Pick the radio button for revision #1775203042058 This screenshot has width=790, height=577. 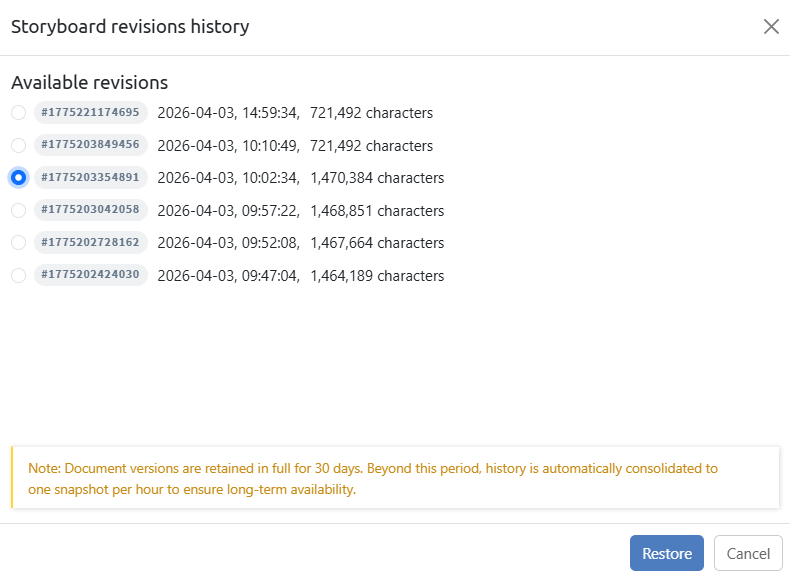(18, 210)
